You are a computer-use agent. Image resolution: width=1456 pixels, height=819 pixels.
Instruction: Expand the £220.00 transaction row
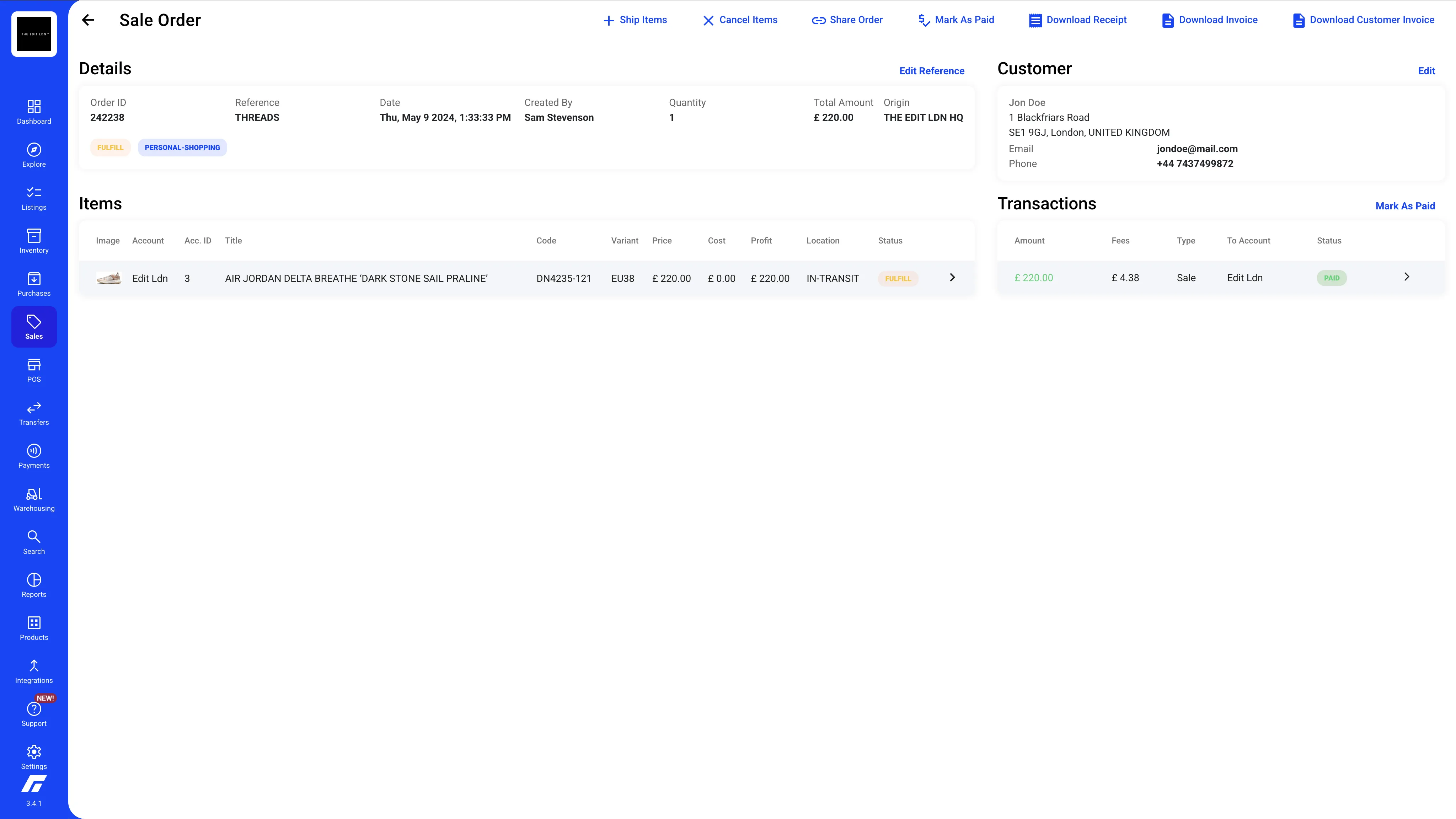click(1407, 277)
